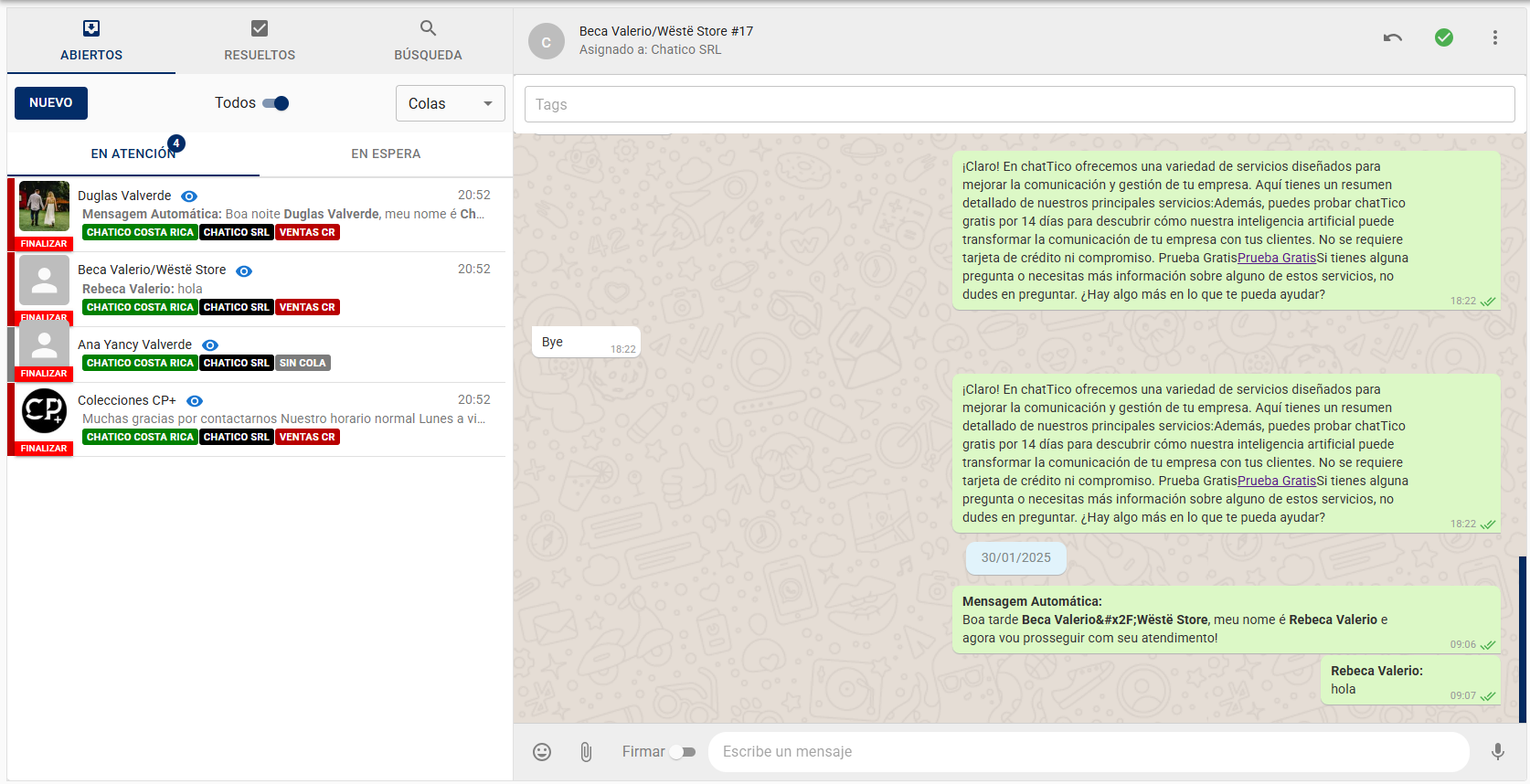Screen dimensions: 1530x784
Task: Toggle the eye icon for Colecciones CP+
Action: point(195,401)
